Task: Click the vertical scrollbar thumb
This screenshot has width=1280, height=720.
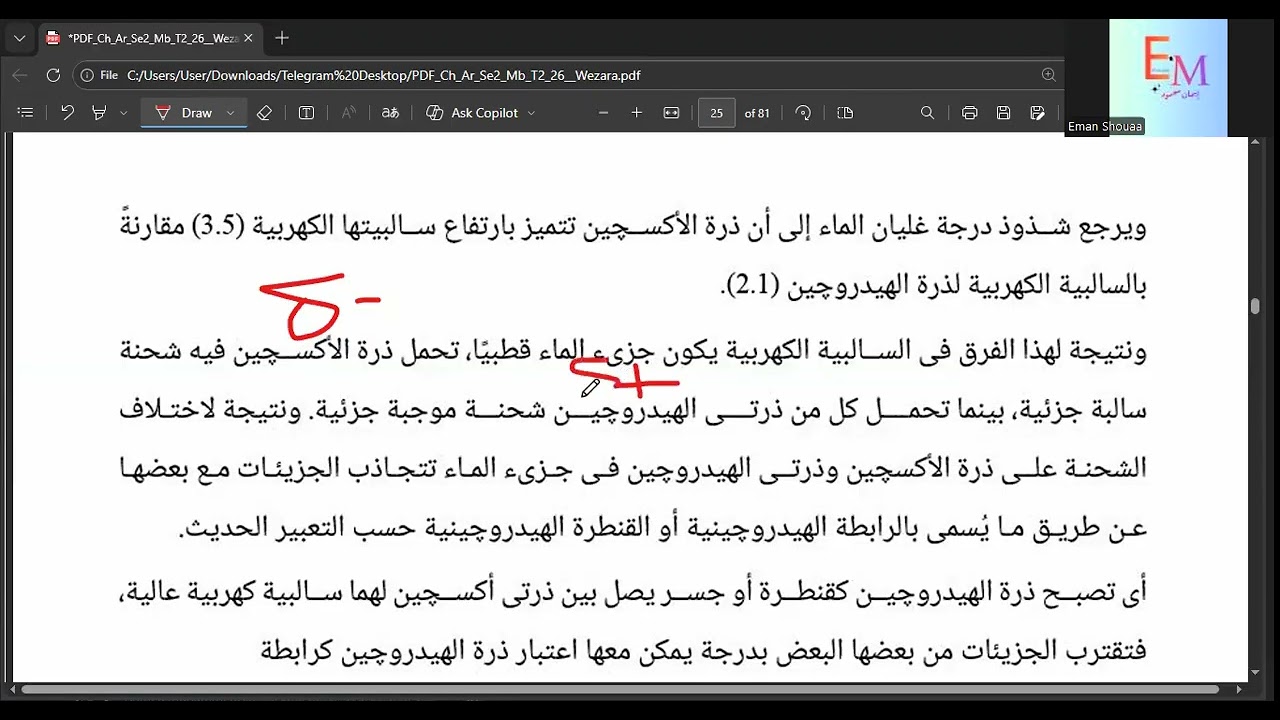Action: click(x=1255, y=306)
